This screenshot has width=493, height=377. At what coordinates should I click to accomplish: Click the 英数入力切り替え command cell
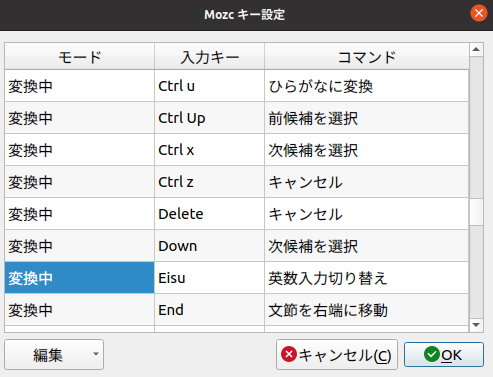[367, 278]
